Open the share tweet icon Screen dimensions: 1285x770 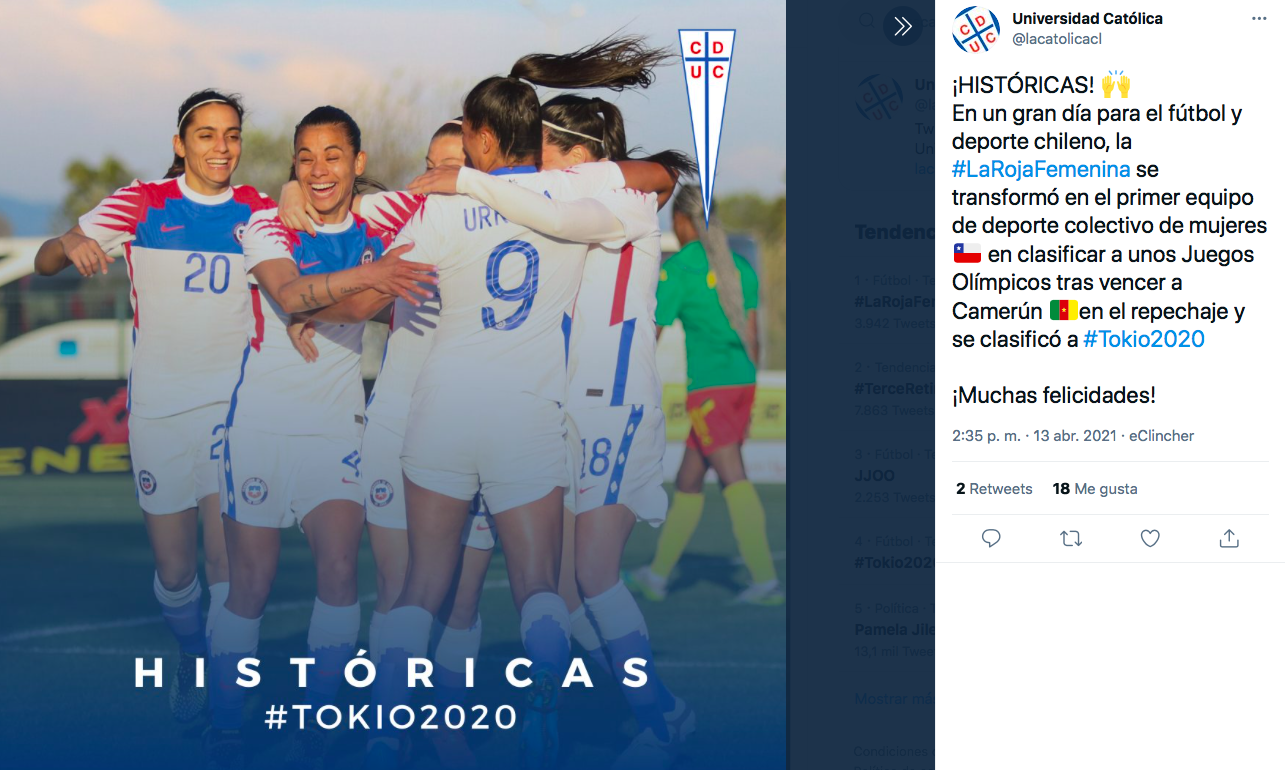coord(1229,539)
